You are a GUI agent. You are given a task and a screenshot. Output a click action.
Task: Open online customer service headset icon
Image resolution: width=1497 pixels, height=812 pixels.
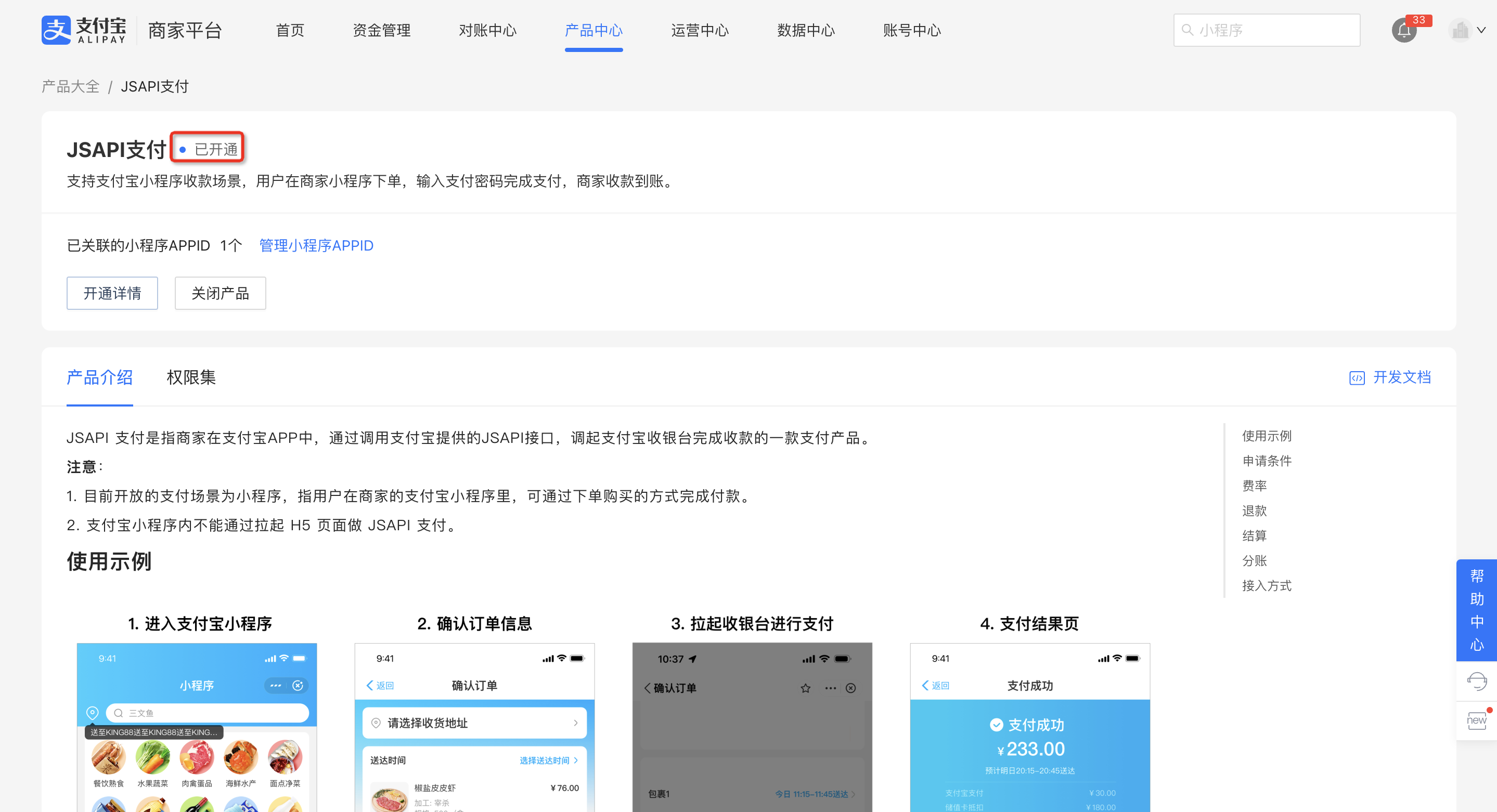pos(1477,680)
